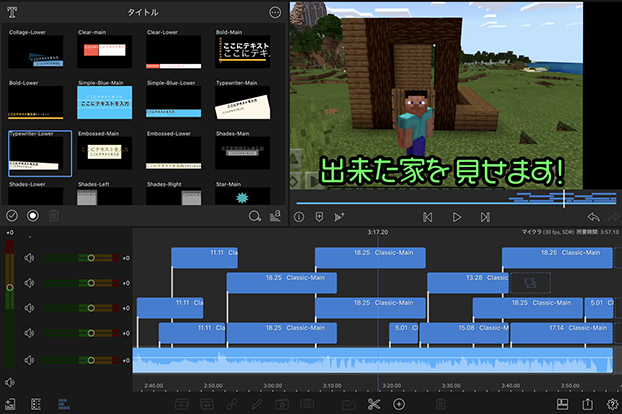Select the Clear-main title preset
The height and width of the screenshot is (414, 622).
(x=105, y=48)
